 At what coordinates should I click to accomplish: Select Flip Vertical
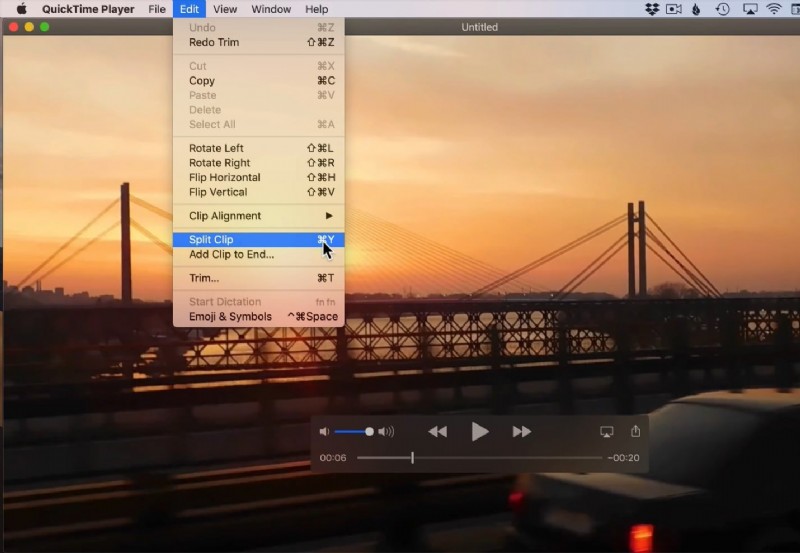click(x=259, y=192)
